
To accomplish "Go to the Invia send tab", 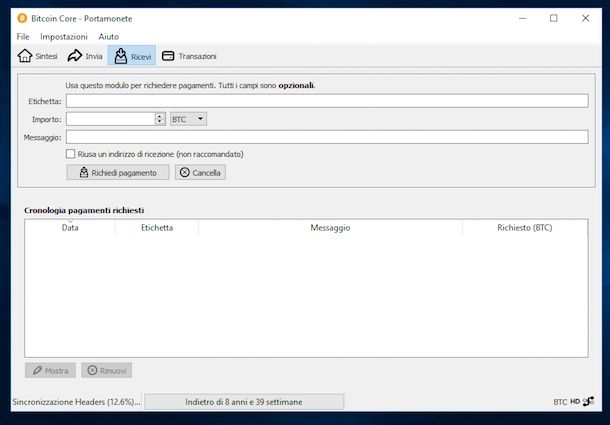I will tap(85, 56).
